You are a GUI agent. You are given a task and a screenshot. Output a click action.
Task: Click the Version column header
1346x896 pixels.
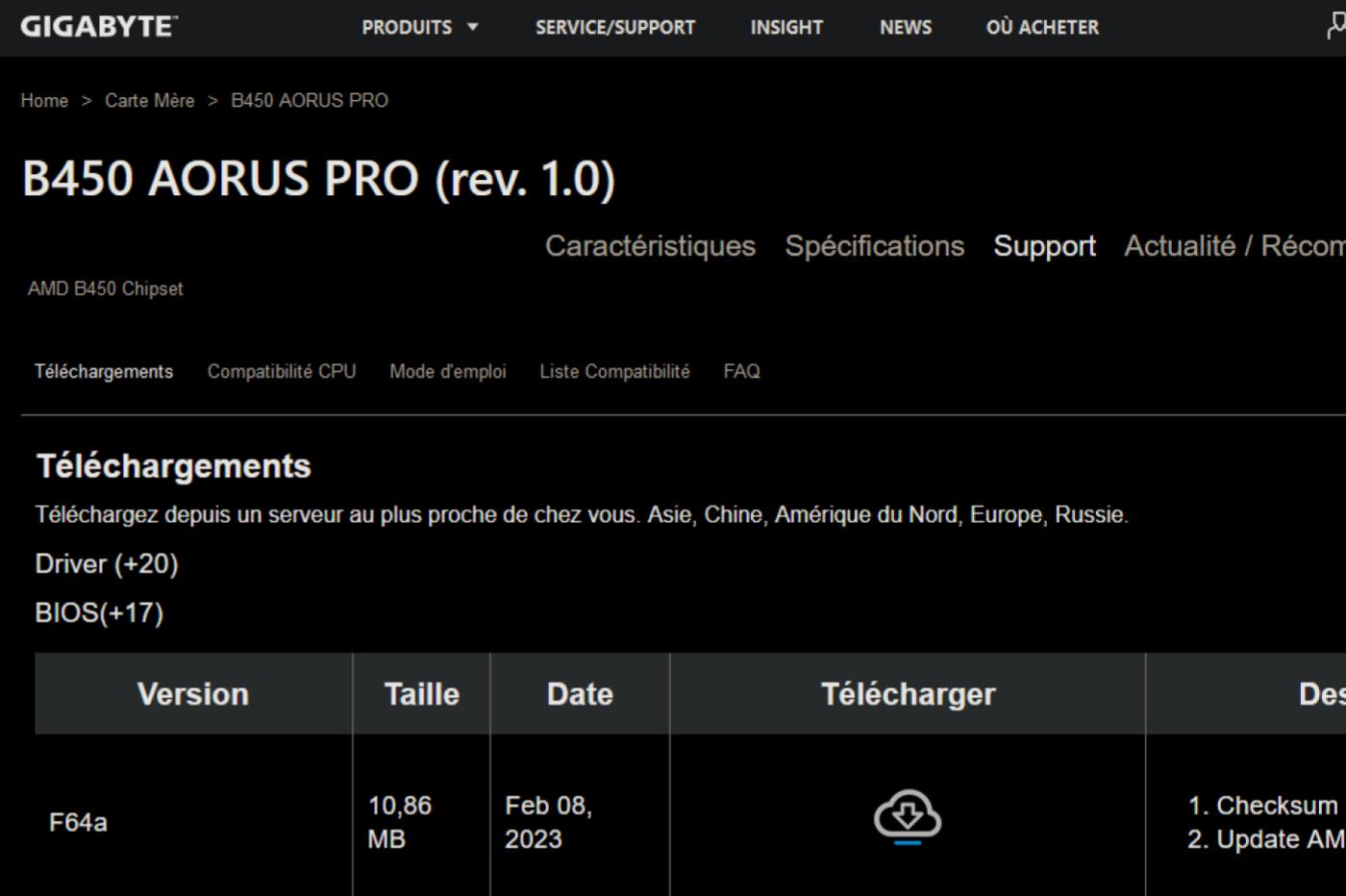193,694
